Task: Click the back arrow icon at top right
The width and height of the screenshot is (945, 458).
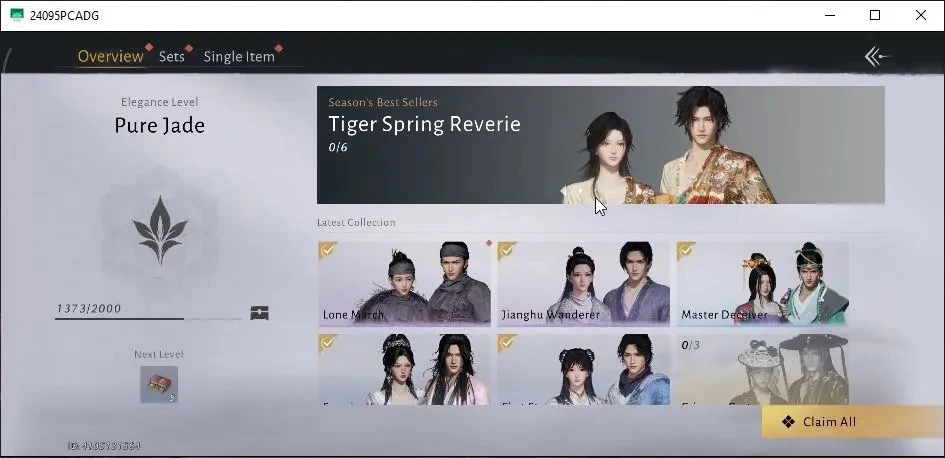Action: pos(877,57)
